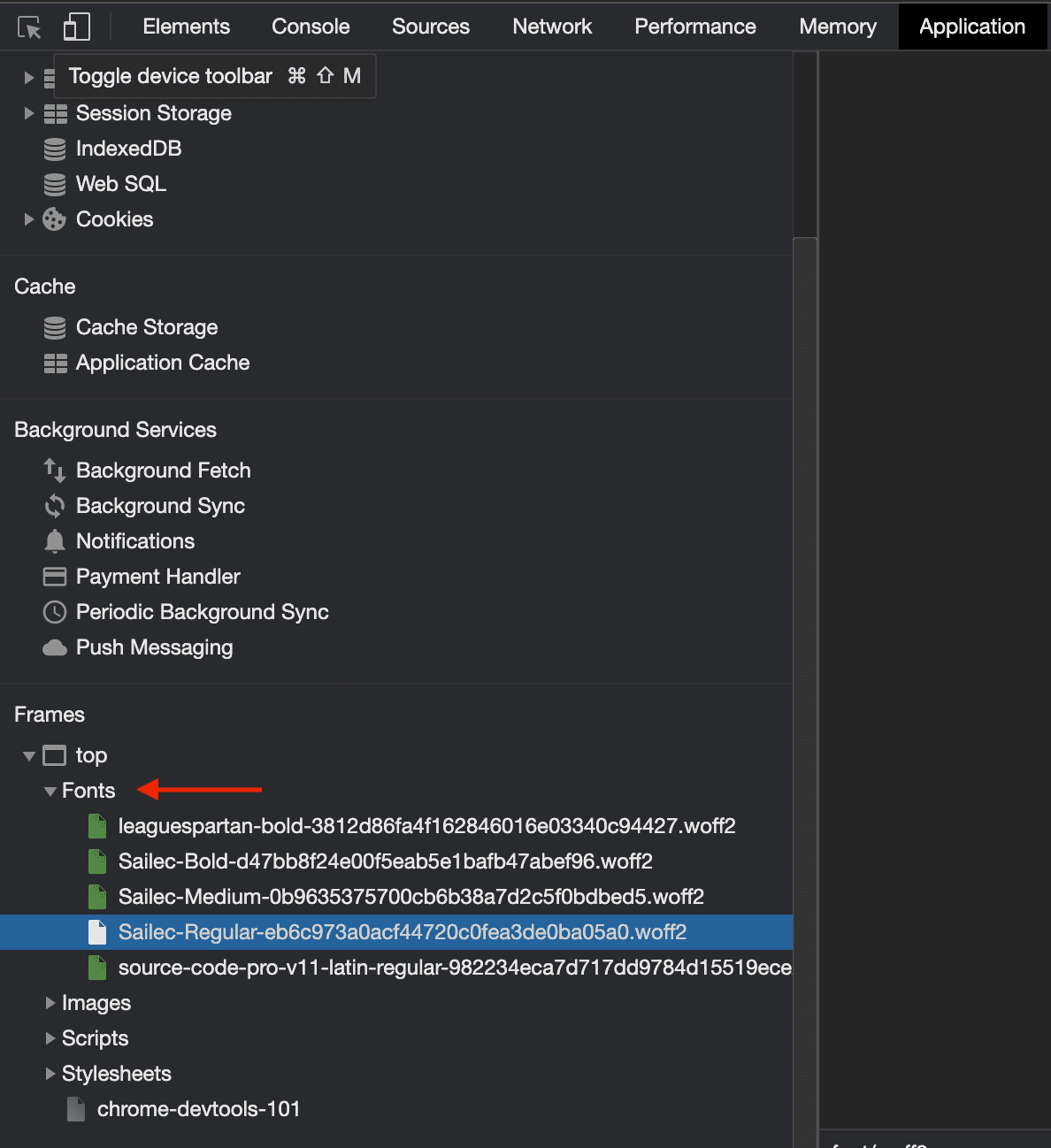Click the Background Sync circular arrows icon

pyautogui.click(x=55, y=506)
